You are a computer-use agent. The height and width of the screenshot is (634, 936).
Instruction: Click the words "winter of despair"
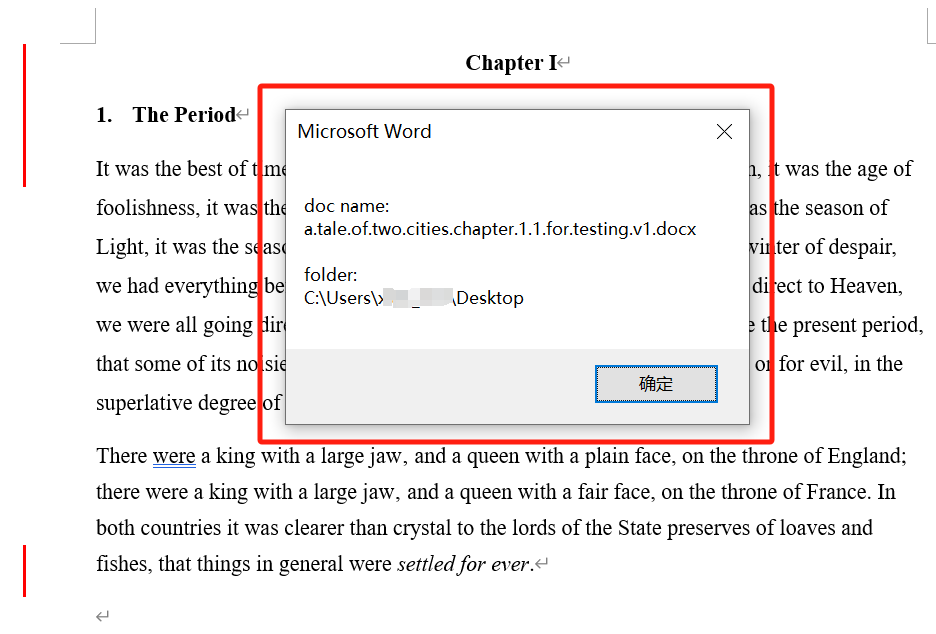[x=823, y=247]
